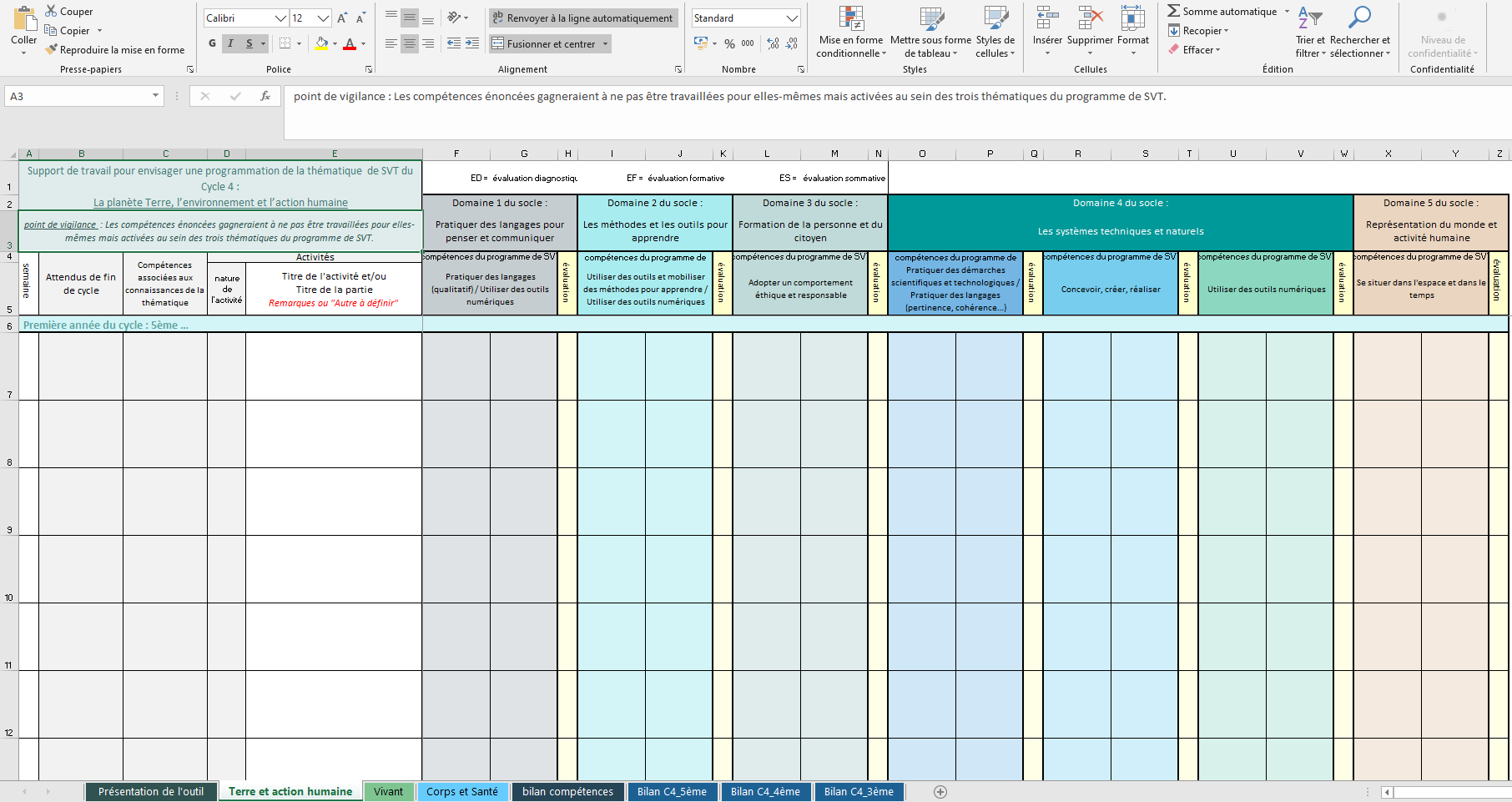Viewport: 1512px width, 802px height.
Task: Click the Rechercher et sélectionner magnifier icon
Action: pos(1359,18)
